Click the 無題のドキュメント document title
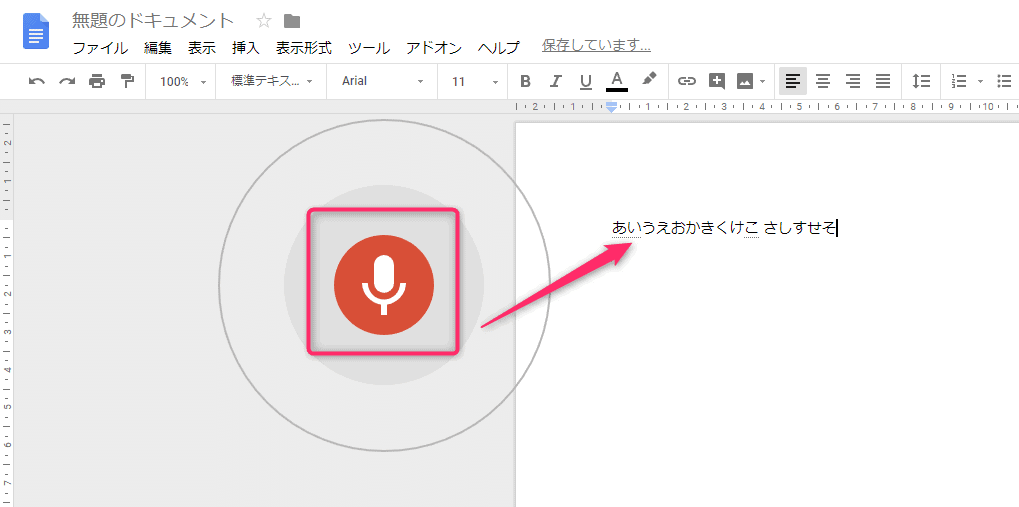 (153, 21)
